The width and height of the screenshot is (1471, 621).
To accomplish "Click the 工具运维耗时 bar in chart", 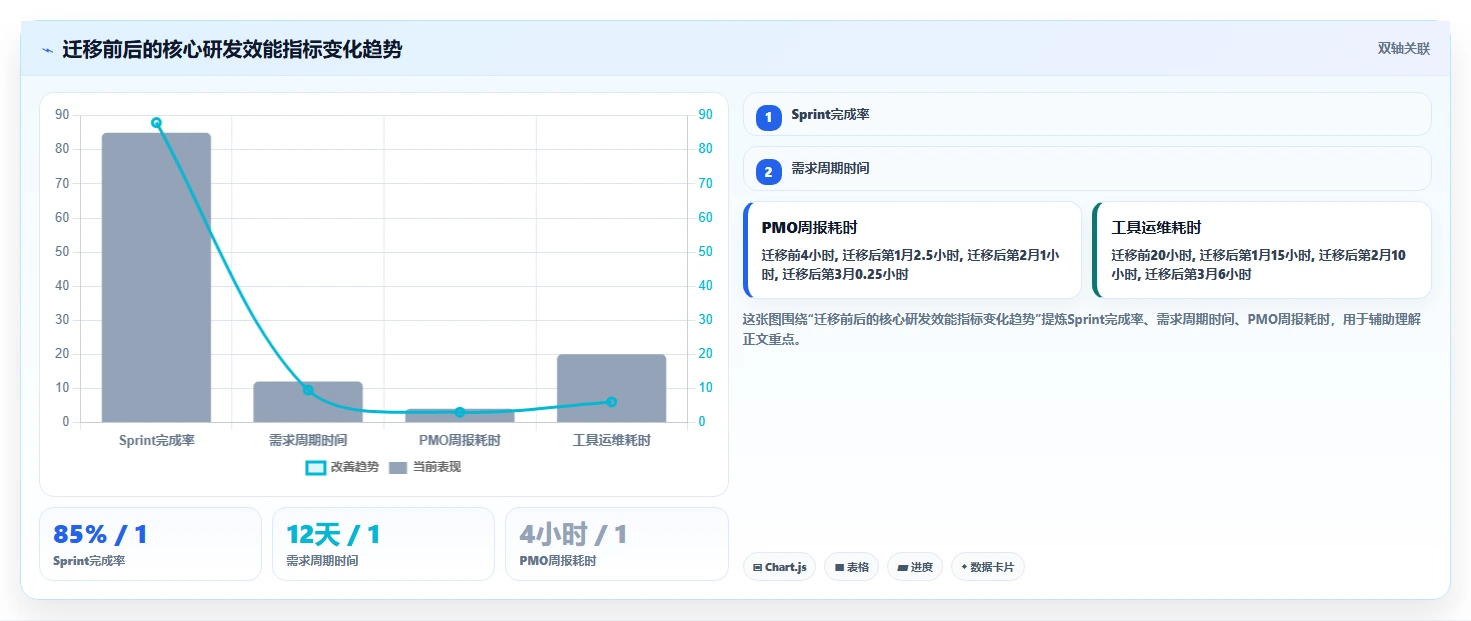I will click(x=612, y=388).
